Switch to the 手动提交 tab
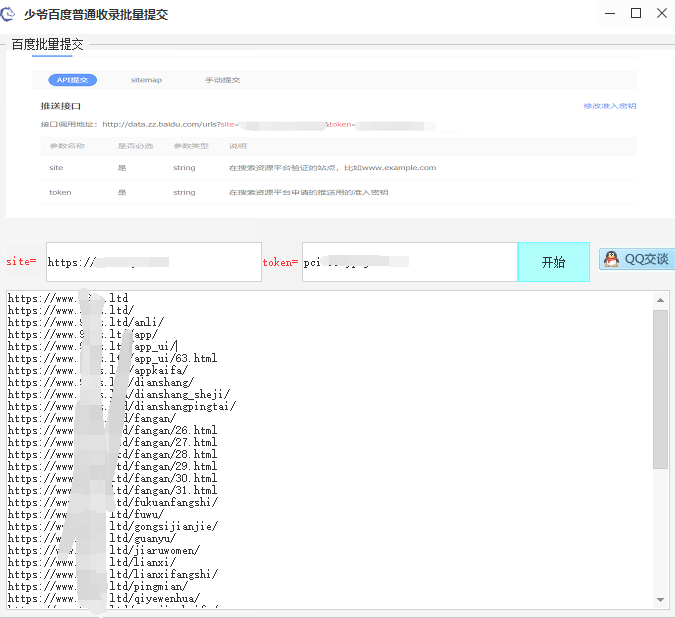 (223, 80)
